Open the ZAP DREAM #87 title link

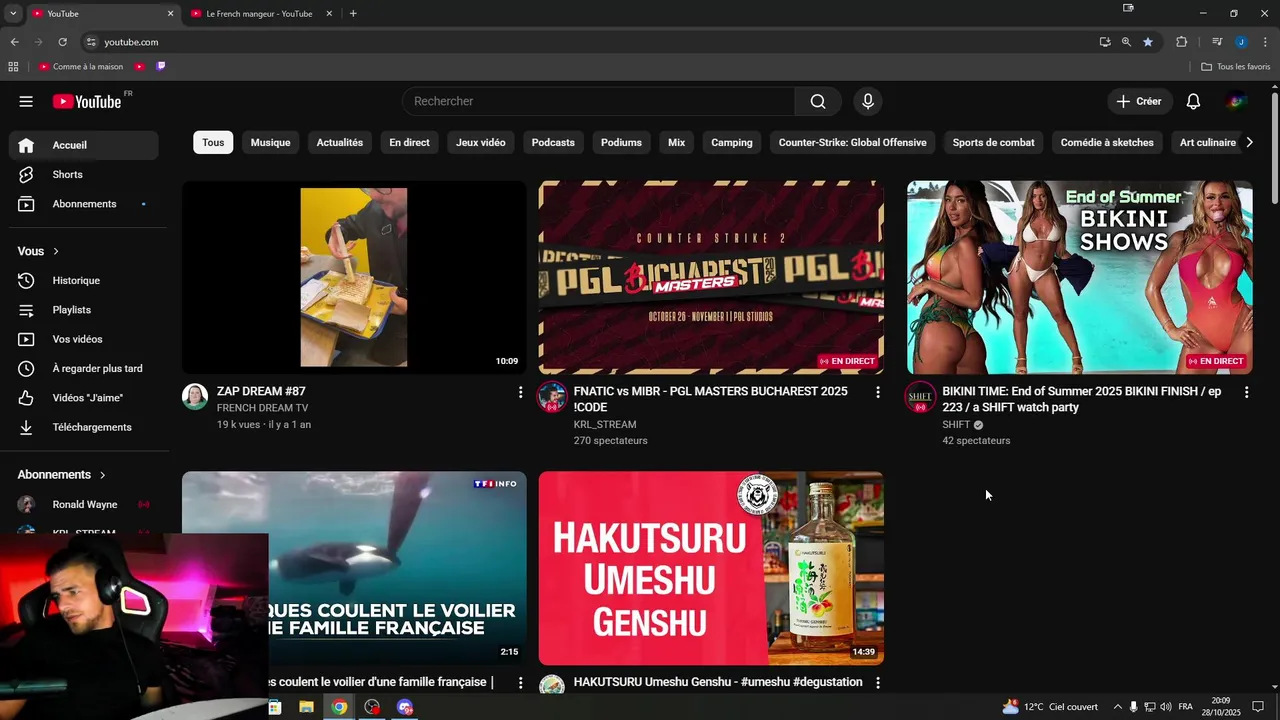coord(261,391)
